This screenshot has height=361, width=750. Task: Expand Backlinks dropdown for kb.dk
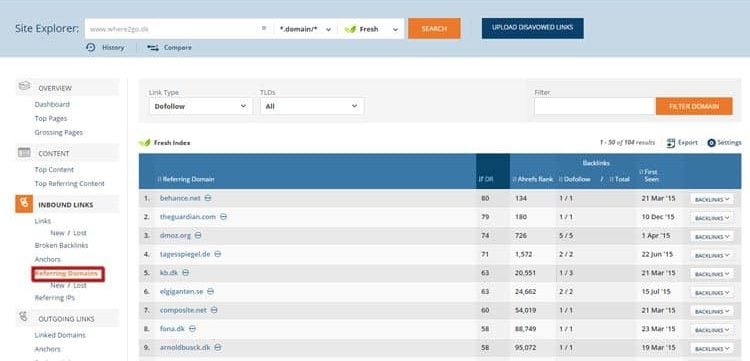pyautogui.click(x=712, y=273)
